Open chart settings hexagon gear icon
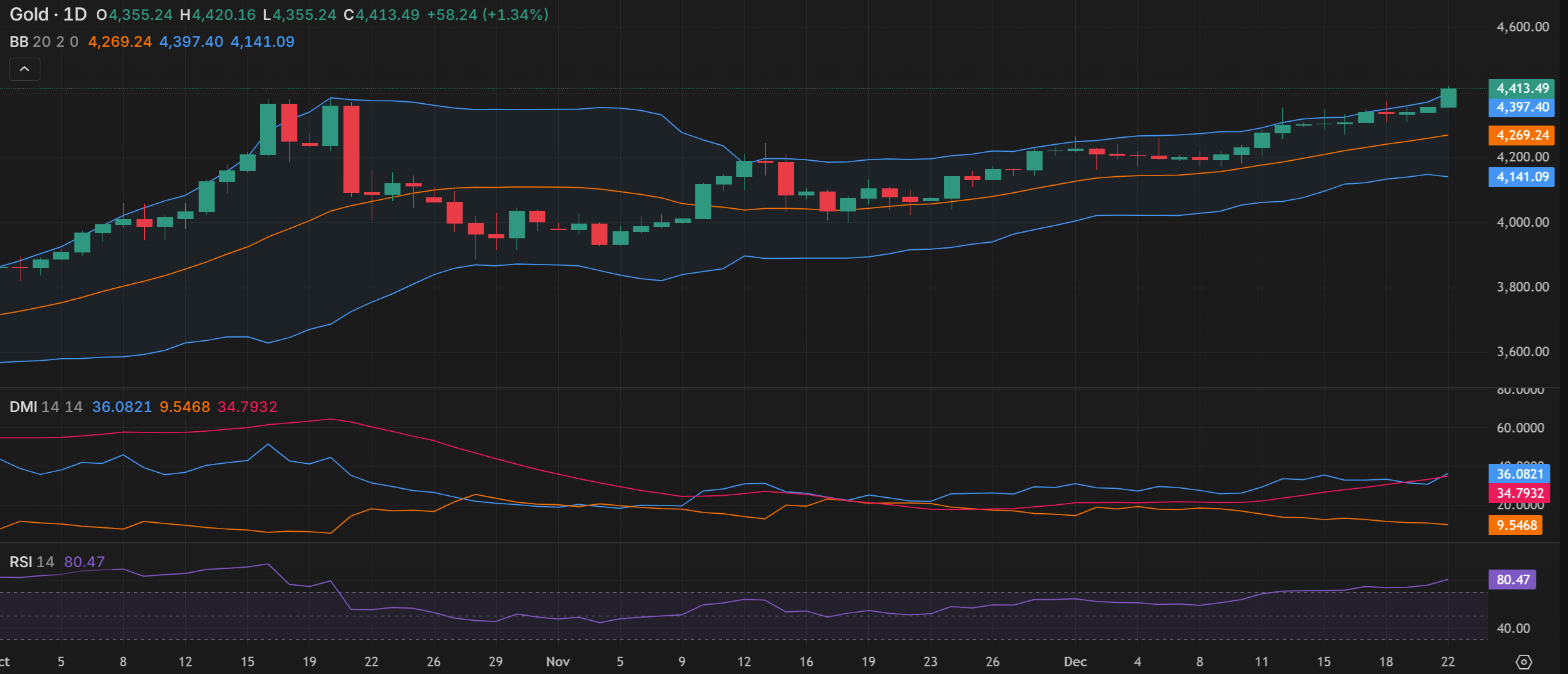This screenshot has height=674, width=1568. pyautogui.click(x=1524, y=662)
